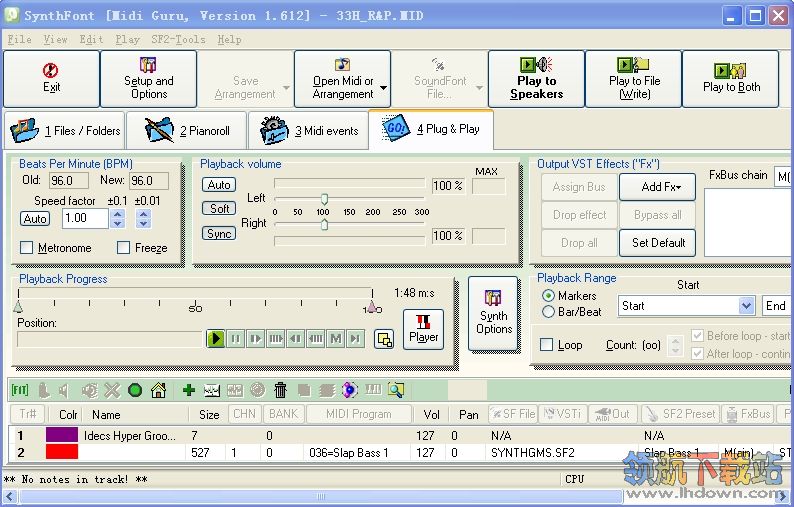Expand the Open Midi or Arrangement dropdown arrow

383,88
